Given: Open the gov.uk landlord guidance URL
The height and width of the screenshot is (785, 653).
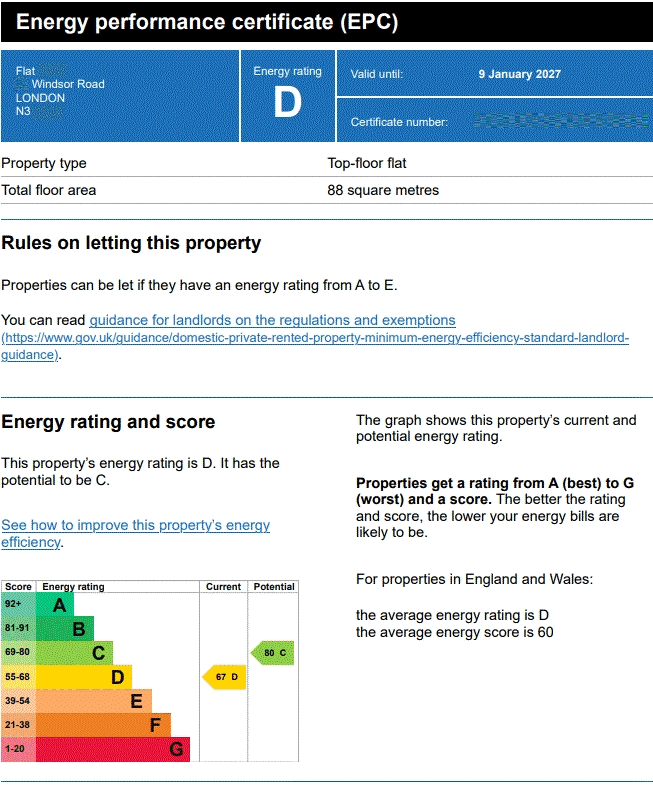Looking at the screenshot, I should (315, 346).
